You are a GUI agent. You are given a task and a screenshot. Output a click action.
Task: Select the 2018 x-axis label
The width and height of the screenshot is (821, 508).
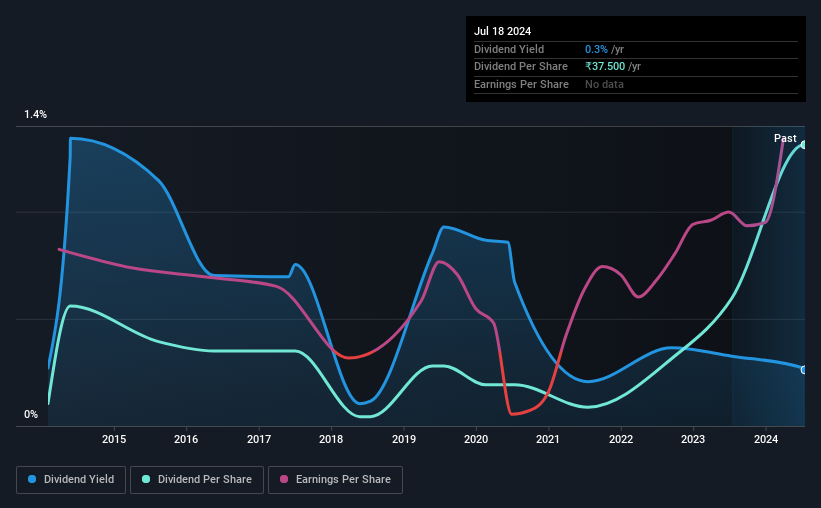(331, 439)
